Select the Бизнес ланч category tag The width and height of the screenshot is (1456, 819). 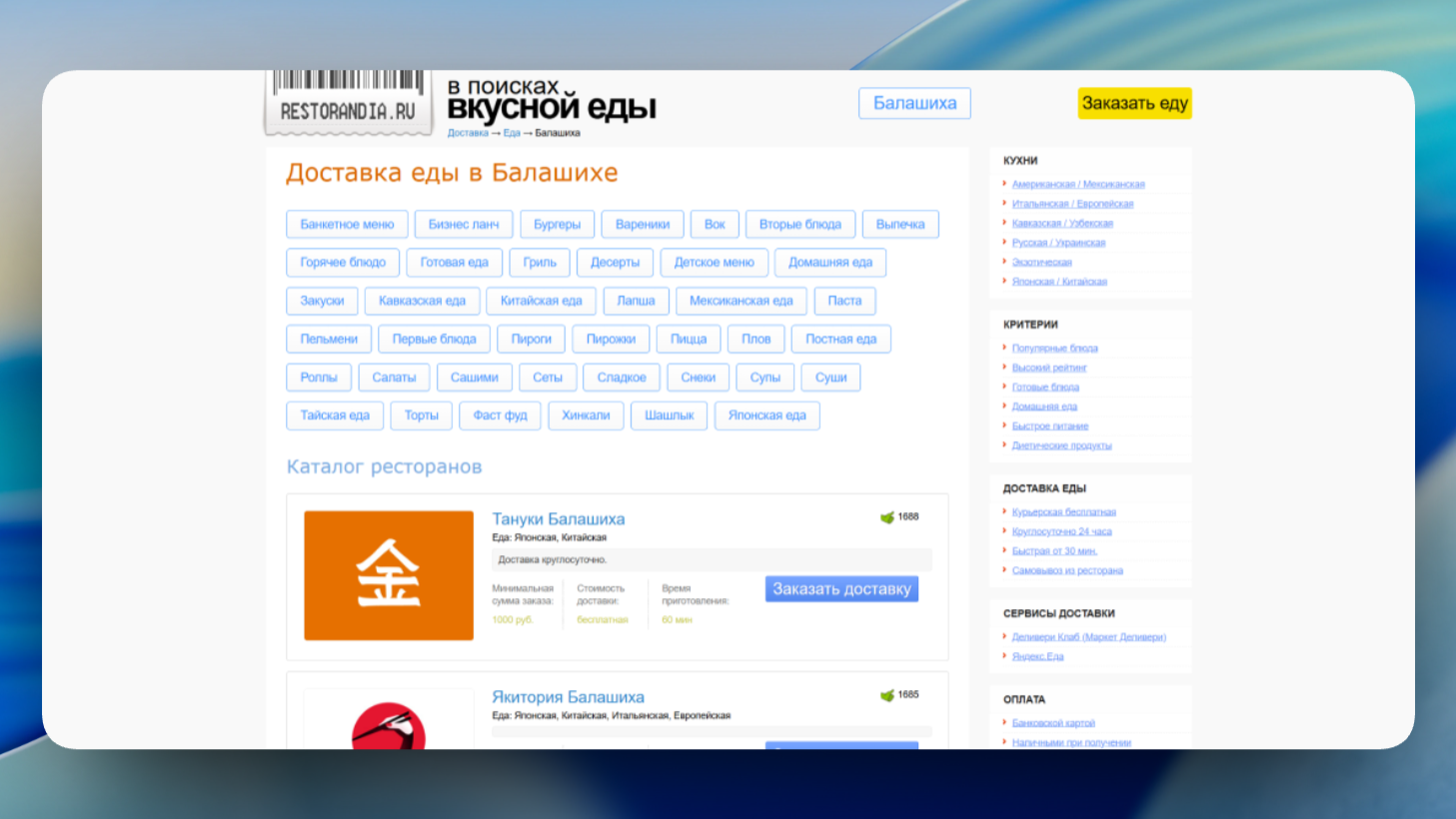pyautogui.click(x=464, y=224)
